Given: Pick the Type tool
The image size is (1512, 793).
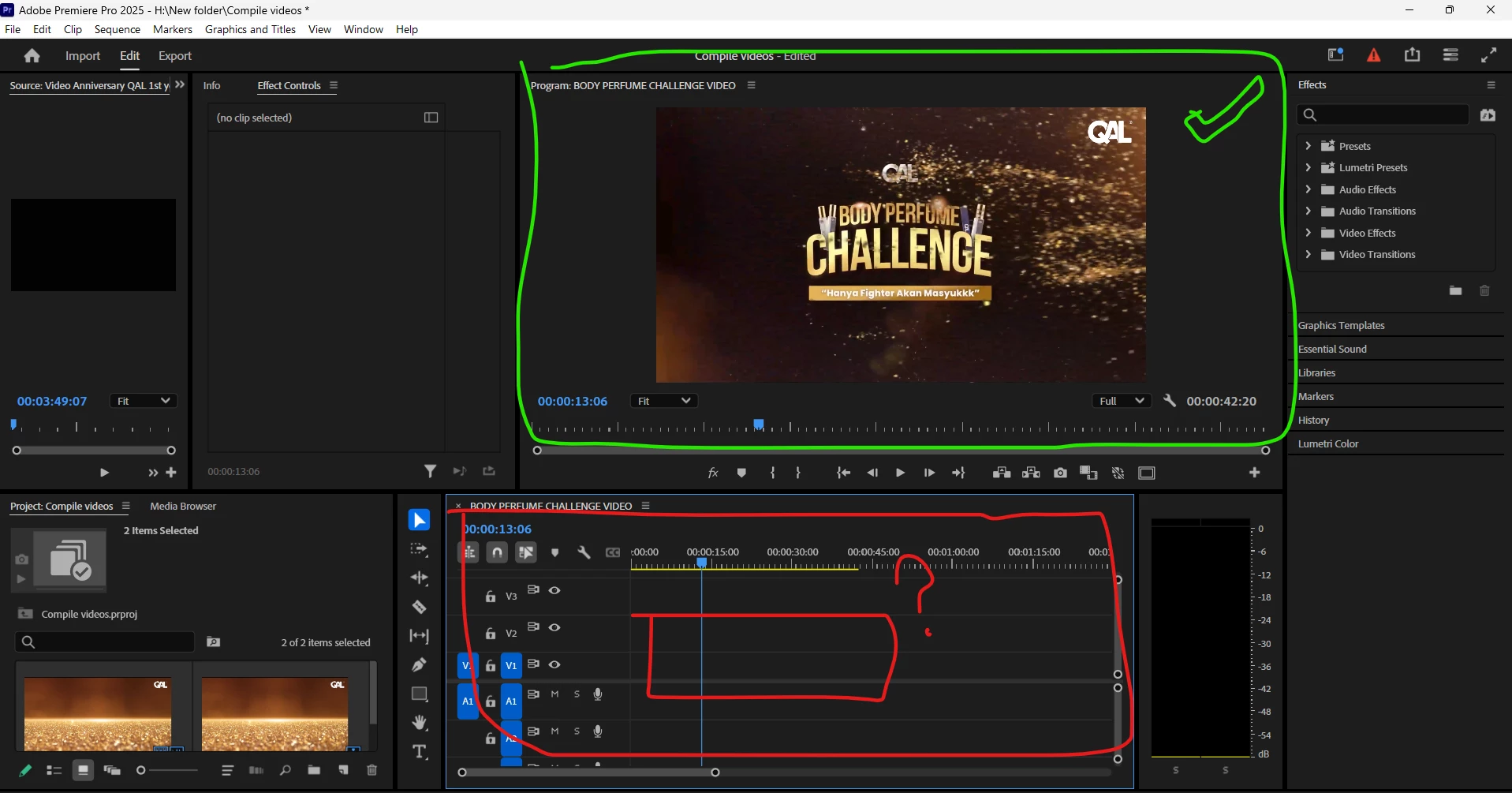Looking at the screenshot, I should click(419, 751).
